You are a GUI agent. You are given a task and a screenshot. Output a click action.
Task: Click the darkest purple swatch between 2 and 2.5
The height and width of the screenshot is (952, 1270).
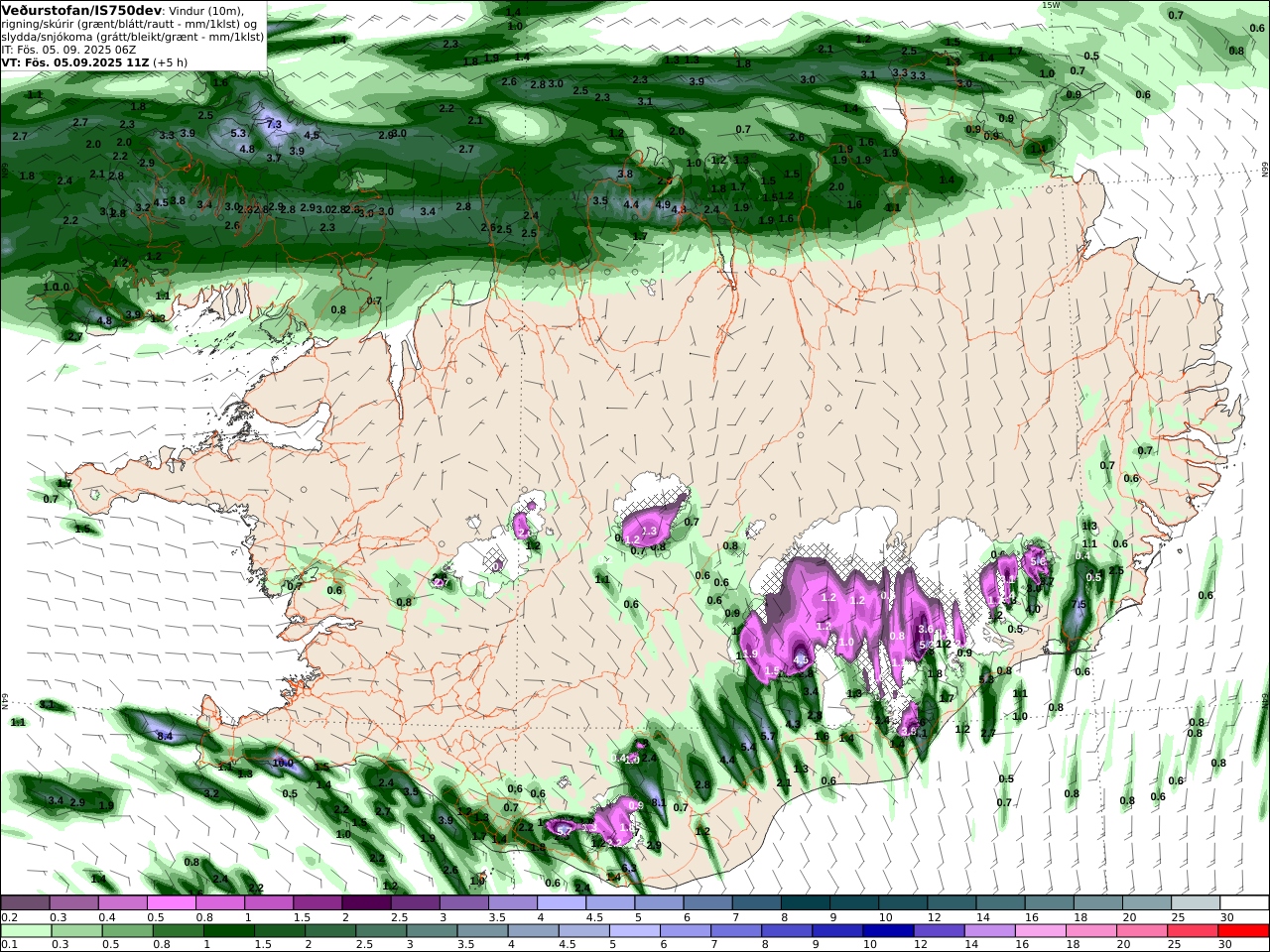tap(367, 902)
